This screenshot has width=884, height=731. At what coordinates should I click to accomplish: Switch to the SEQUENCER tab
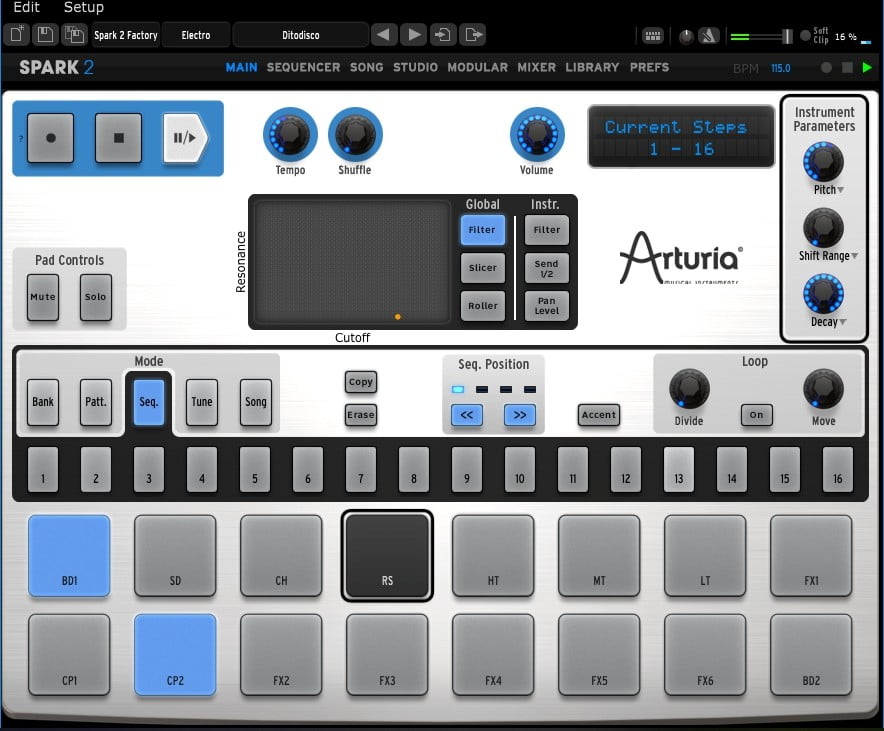[303, 68]
